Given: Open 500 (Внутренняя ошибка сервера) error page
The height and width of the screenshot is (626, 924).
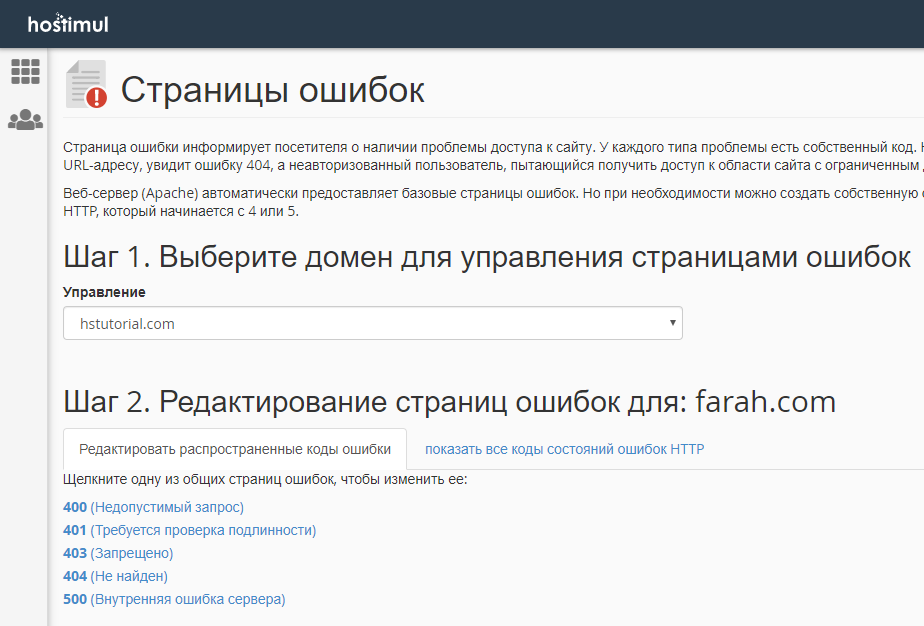Looking at the screenshot, I should point(174,599).
